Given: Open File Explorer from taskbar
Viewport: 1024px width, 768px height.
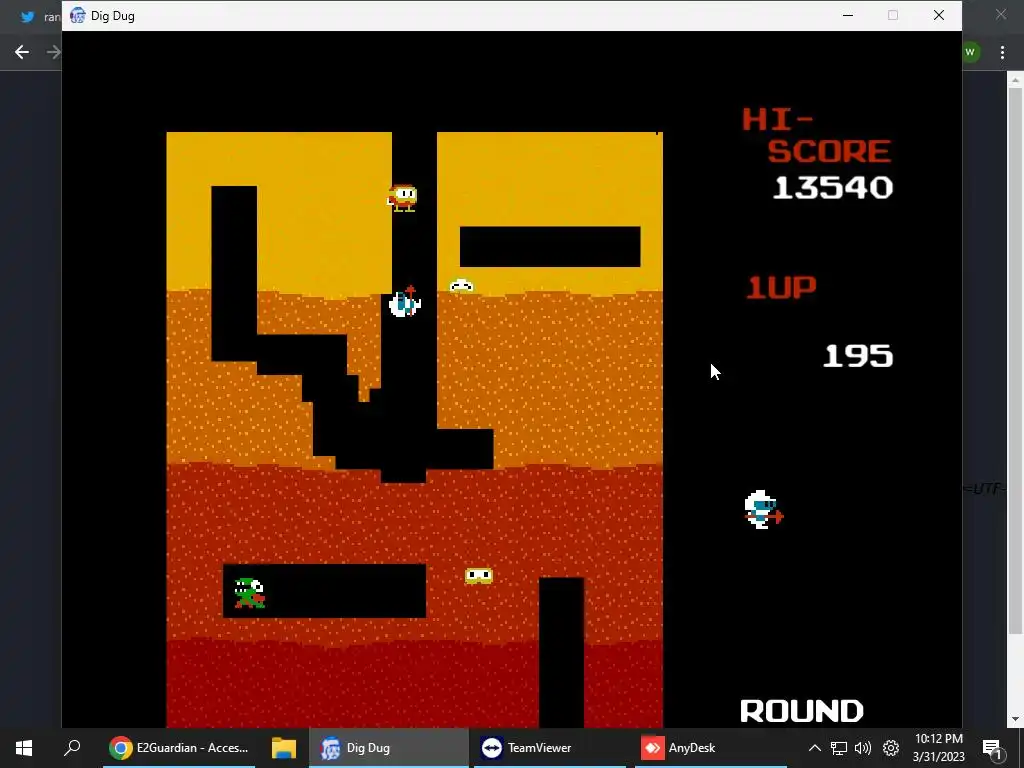Looking at the screenshot, I should (283, 748).
